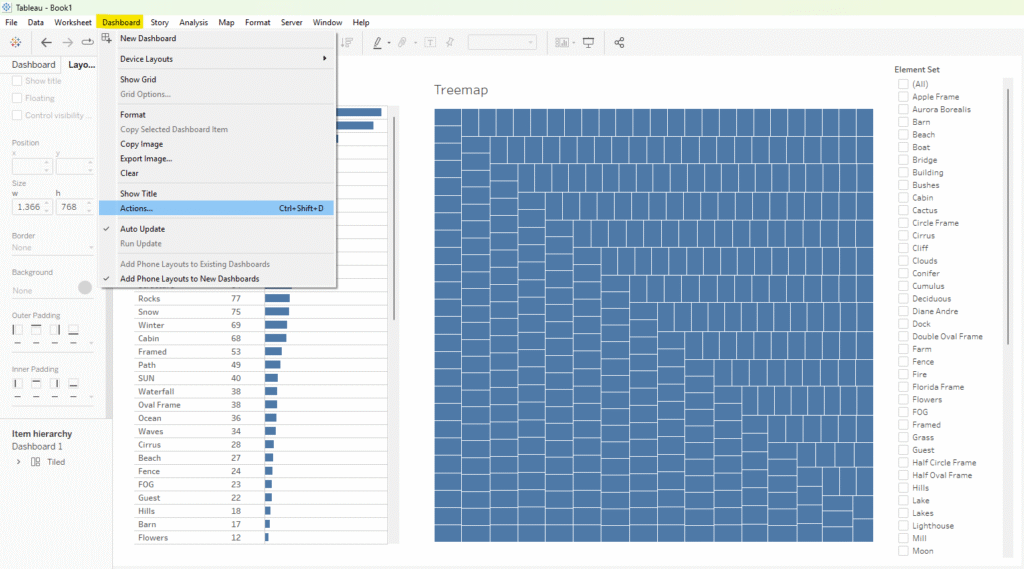The width and height of the screenshot is (1024, 569).
Task: Click the width size input field
Action: [x=31, y=207]
